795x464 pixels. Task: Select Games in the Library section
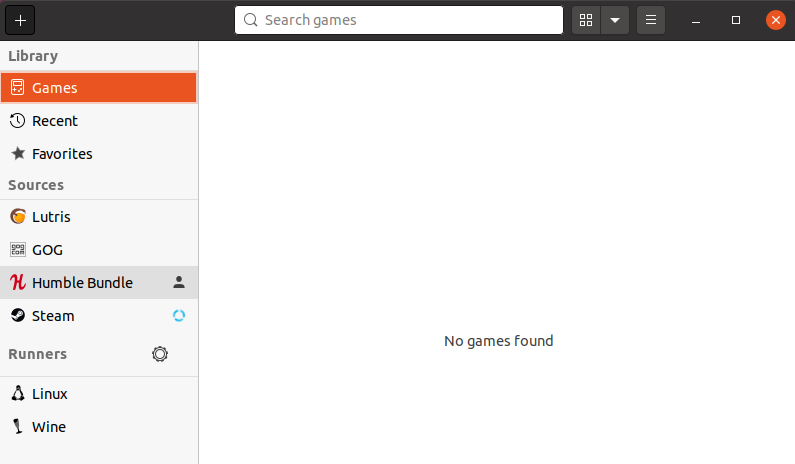[98, 88]
